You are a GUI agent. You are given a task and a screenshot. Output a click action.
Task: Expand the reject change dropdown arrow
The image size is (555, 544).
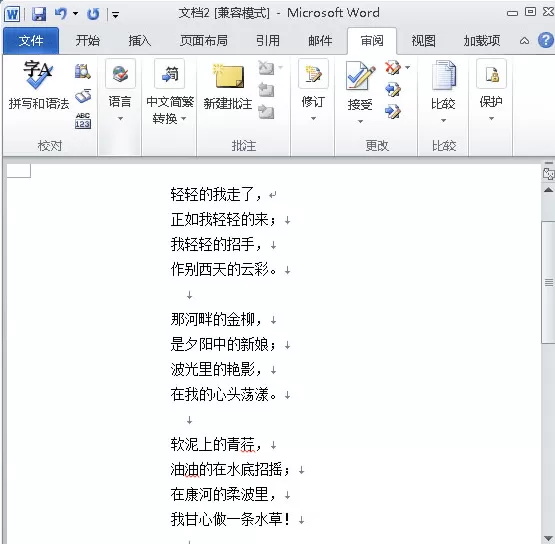point(408,67)
